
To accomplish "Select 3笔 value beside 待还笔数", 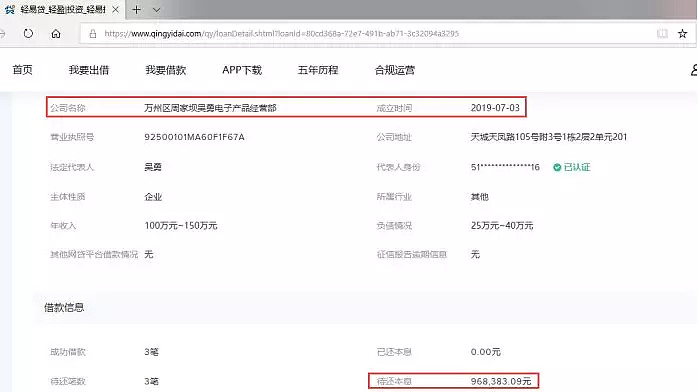I will tap(151, 381).
